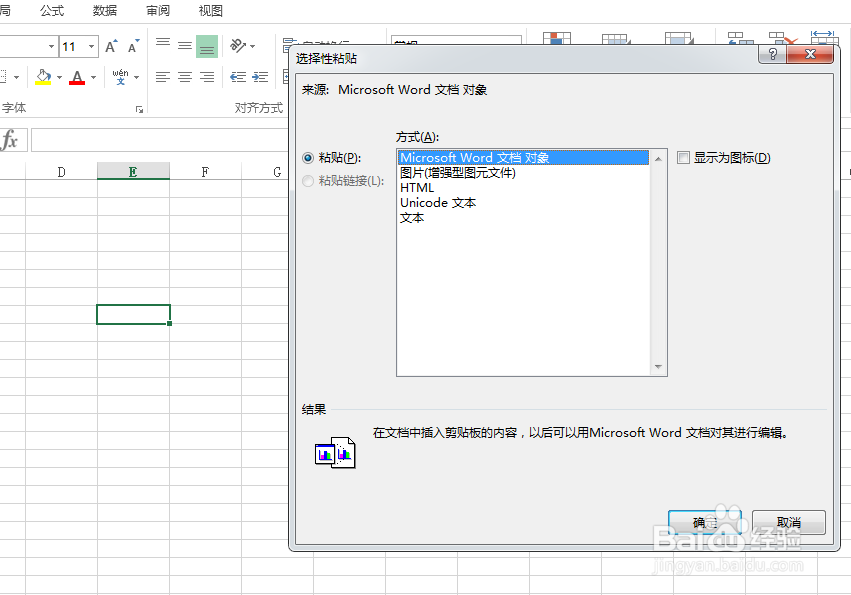Expand the fill color dropdown arrow
This screenshot has width=851, height=595.
(x=59, y=77)
